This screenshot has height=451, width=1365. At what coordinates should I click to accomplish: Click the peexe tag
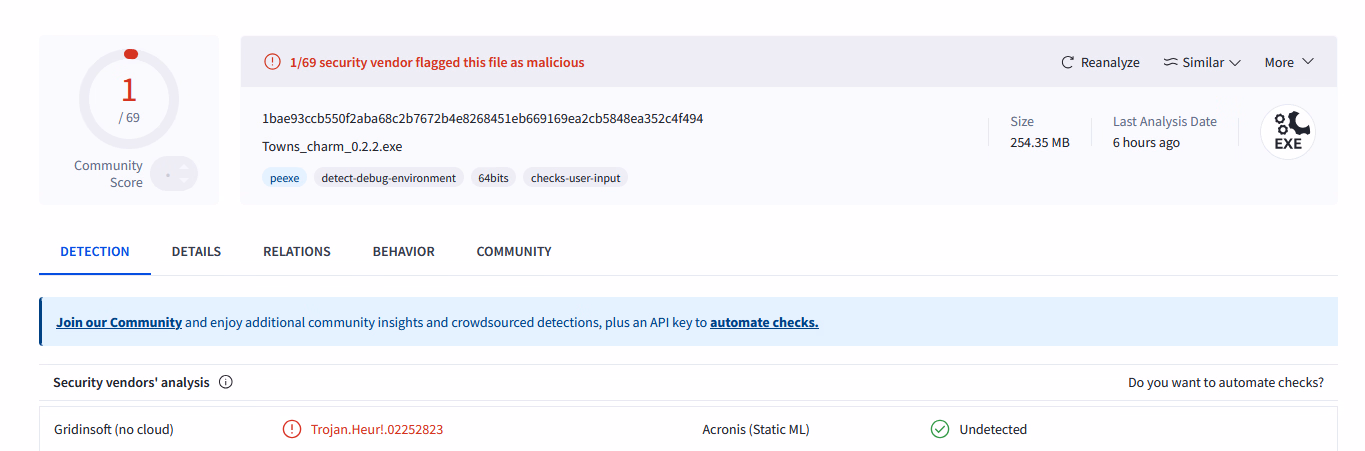point(285,178)
